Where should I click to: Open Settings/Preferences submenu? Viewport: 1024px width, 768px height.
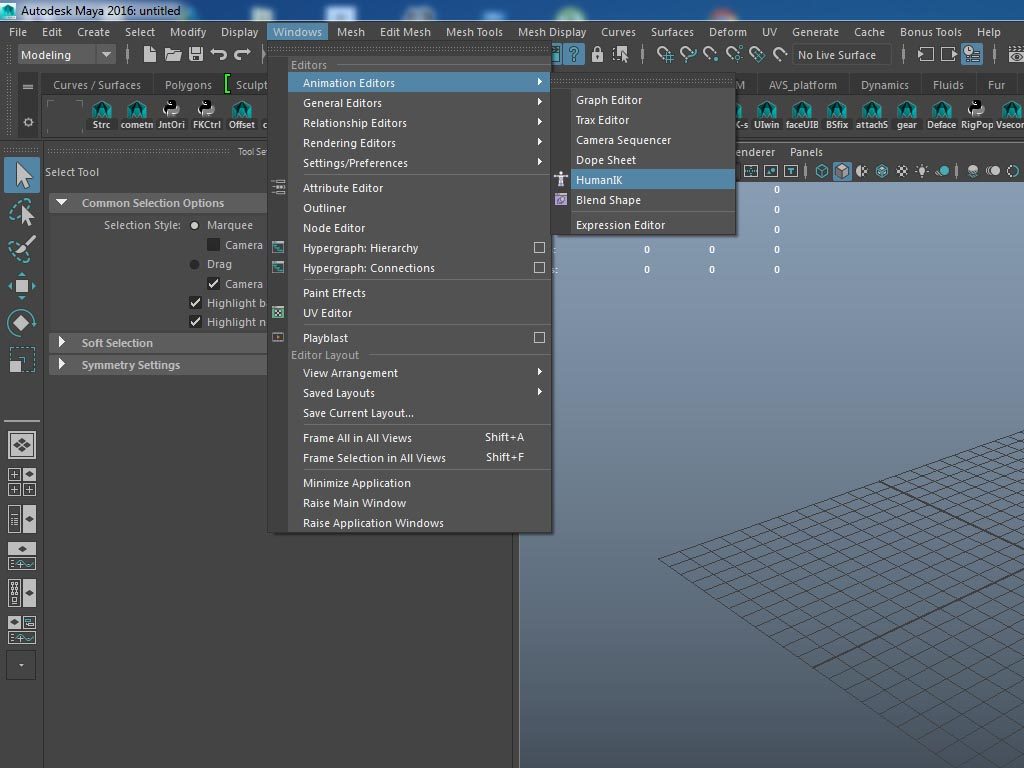(x=419, y=163)
